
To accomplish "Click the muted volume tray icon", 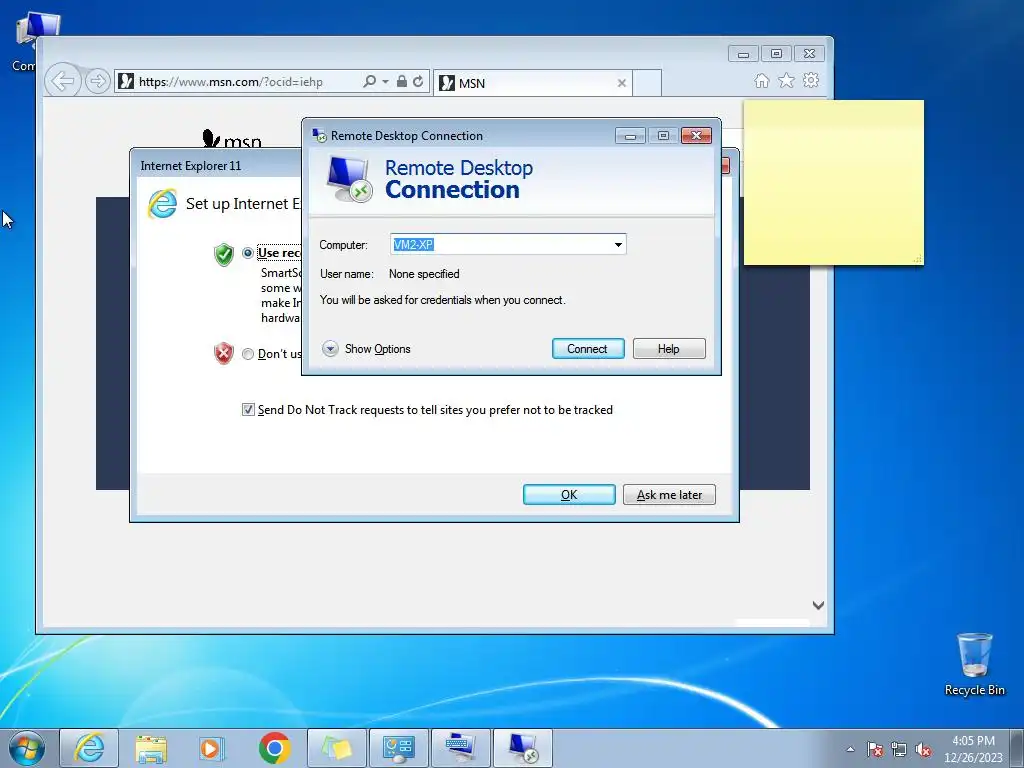I will point(923,749).
